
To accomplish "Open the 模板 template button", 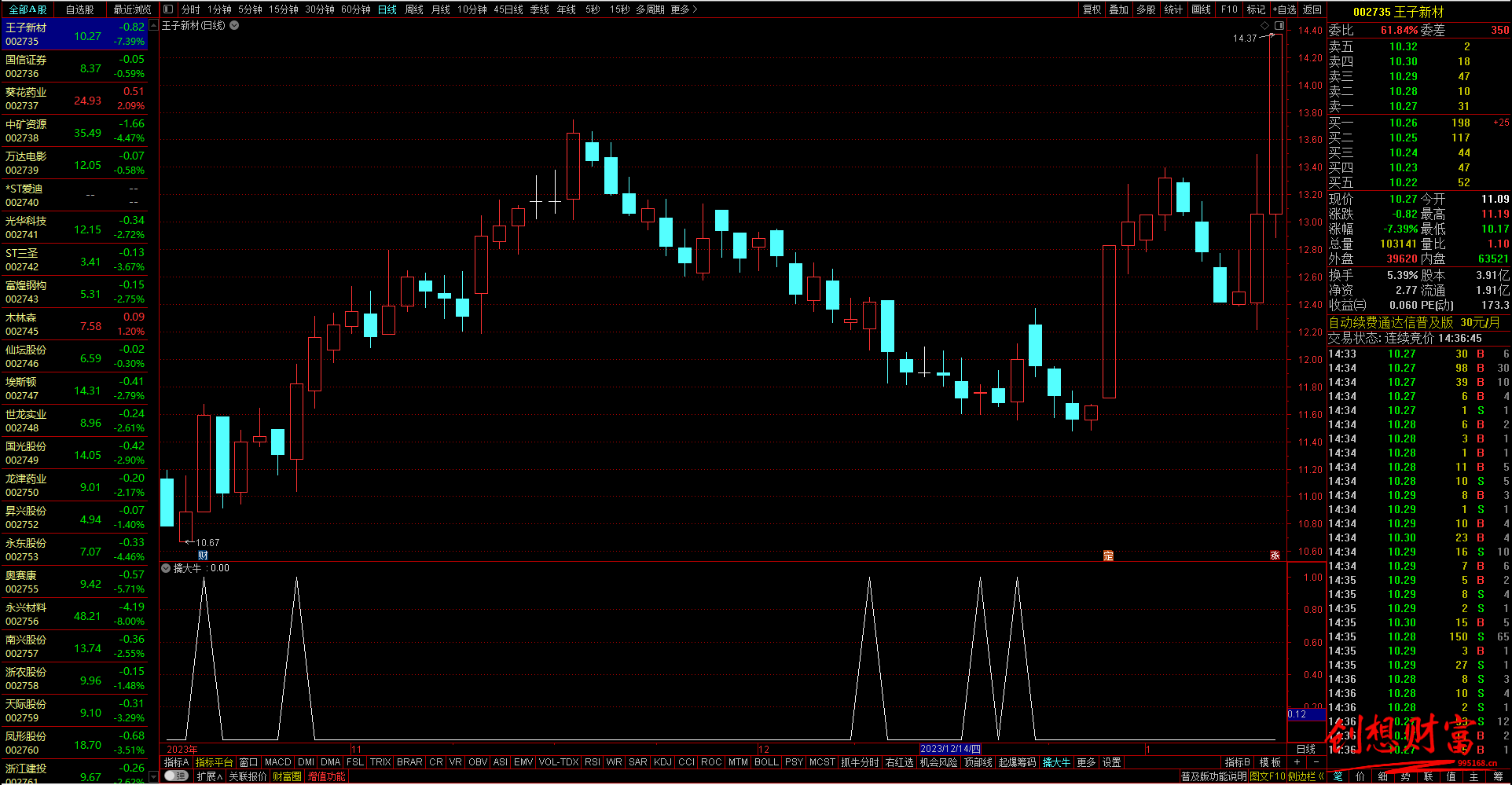I will pos(1270,762).
